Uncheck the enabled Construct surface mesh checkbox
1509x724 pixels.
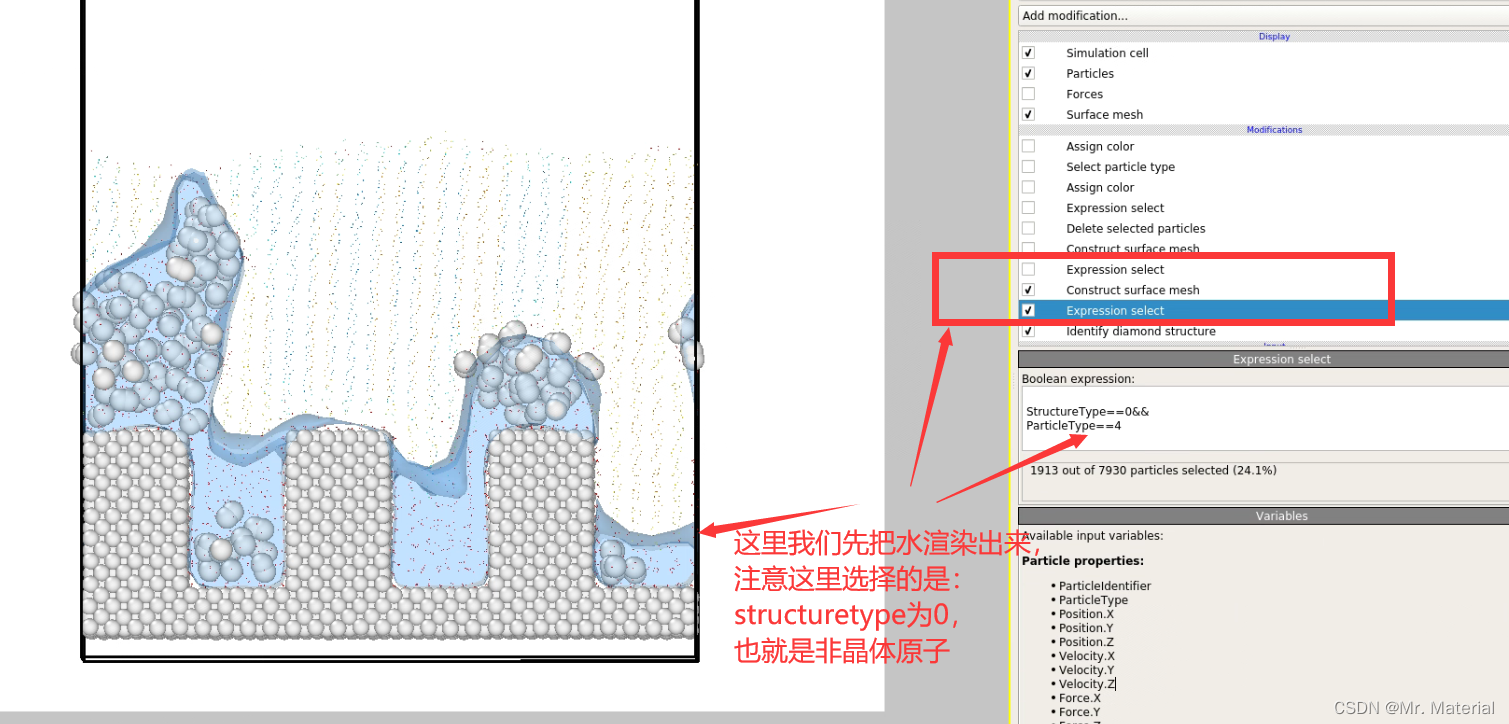tap(1028, 290)
